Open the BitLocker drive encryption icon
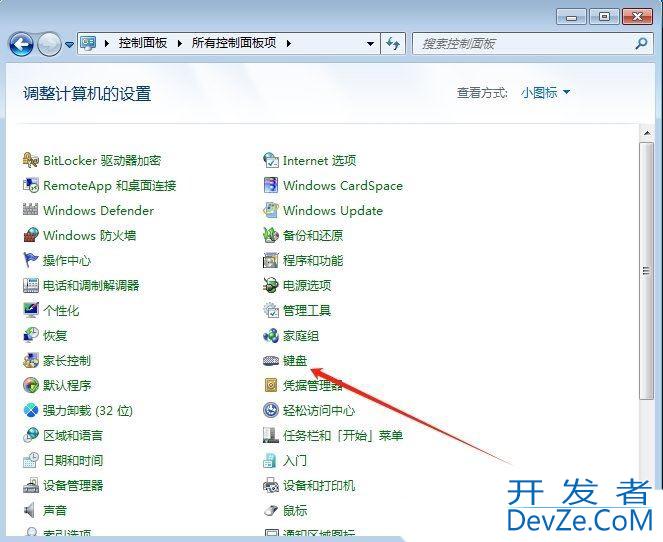Viewport: 663px width, 542px height. point(31,160)
